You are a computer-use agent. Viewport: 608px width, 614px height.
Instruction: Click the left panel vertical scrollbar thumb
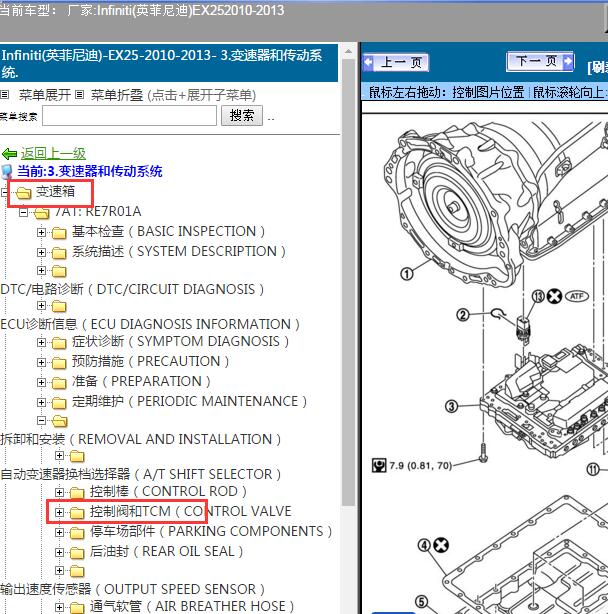coord(348,282)
